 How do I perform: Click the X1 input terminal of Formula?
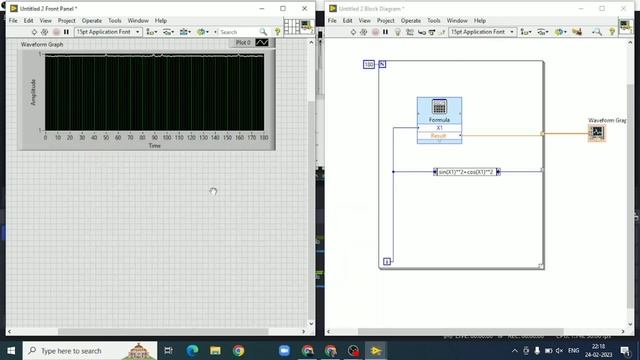[x=439, y=128]
